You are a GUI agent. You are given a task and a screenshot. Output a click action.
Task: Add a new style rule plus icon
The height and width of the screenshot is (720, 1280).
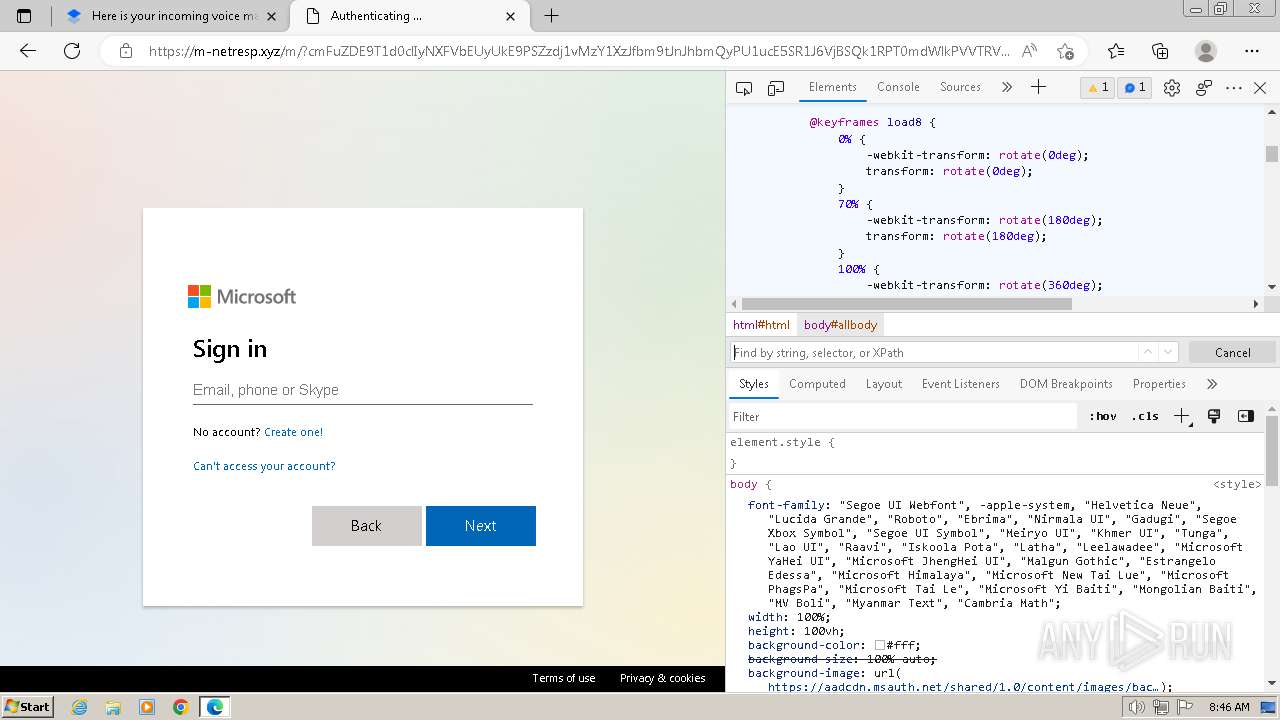tap(1182, 417)
